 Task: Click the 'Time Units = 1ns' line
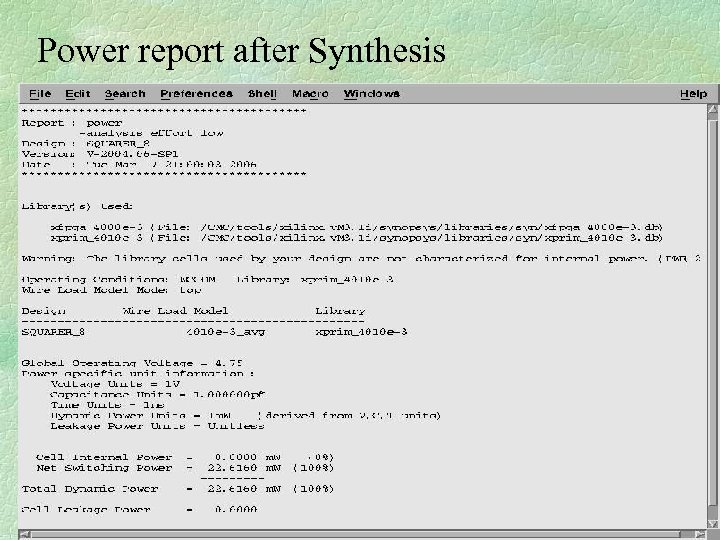[107, 405]
